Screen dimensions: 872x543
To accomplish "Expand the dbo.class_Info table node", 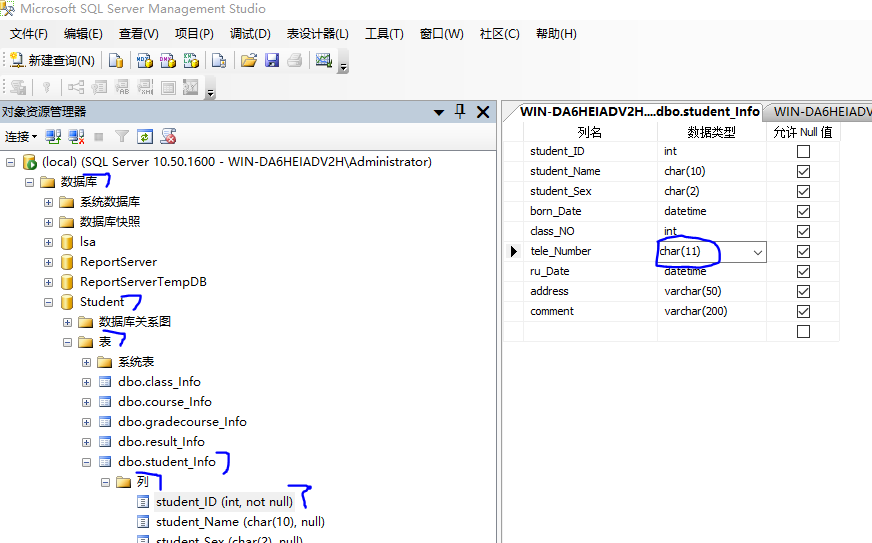I will tap(86, 383).
